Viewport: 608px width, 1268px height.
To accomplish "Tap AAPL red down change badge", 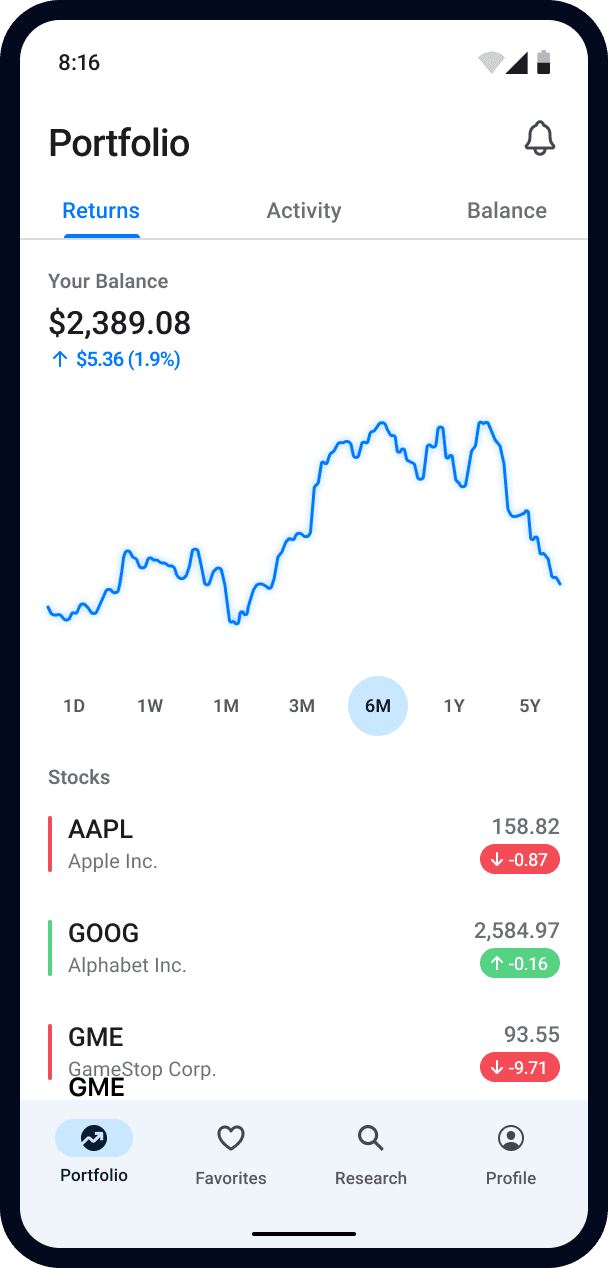I will pos(520,859).
